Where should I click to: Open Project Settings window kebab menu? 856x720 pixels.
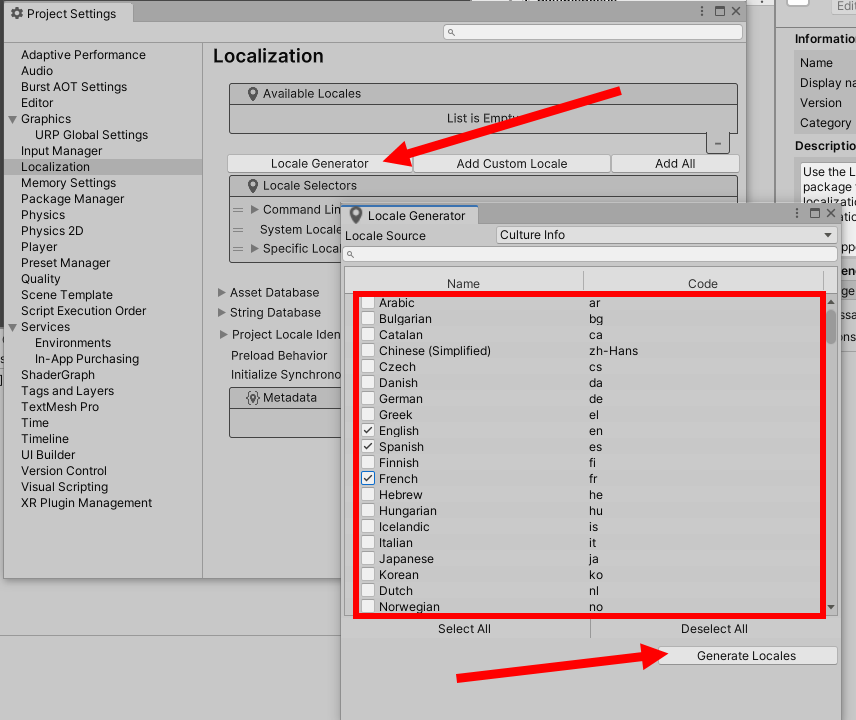click(702, 11)
